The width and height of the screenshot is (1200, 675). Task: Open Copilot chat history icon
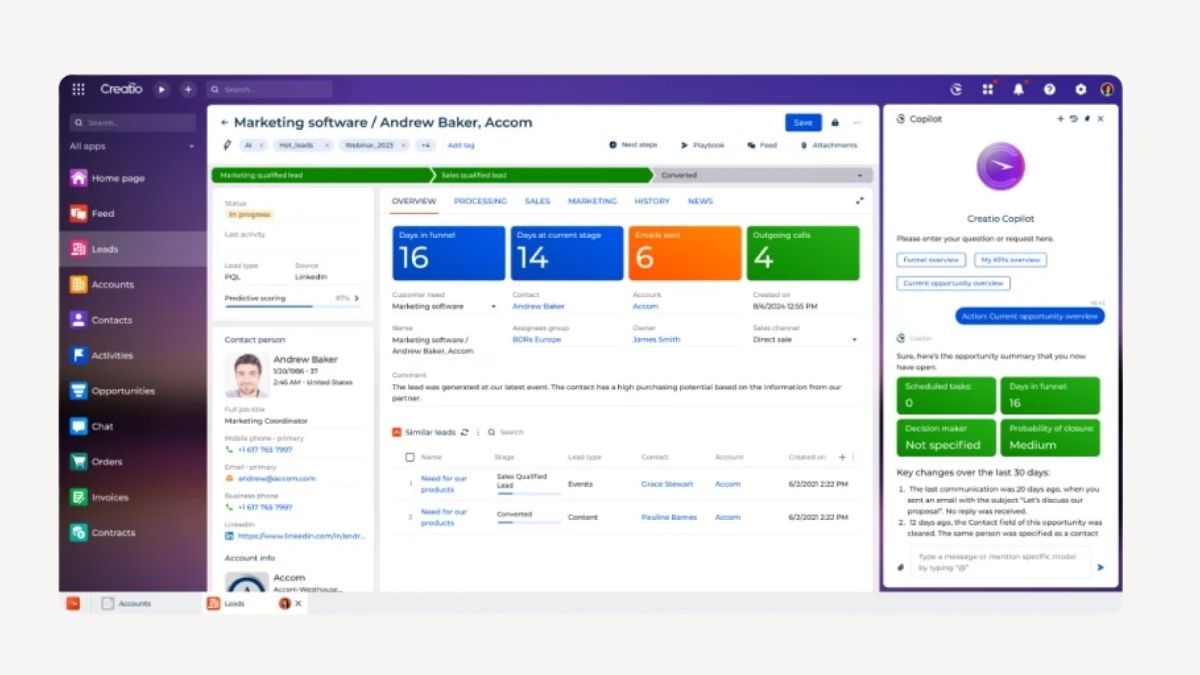1073,119
